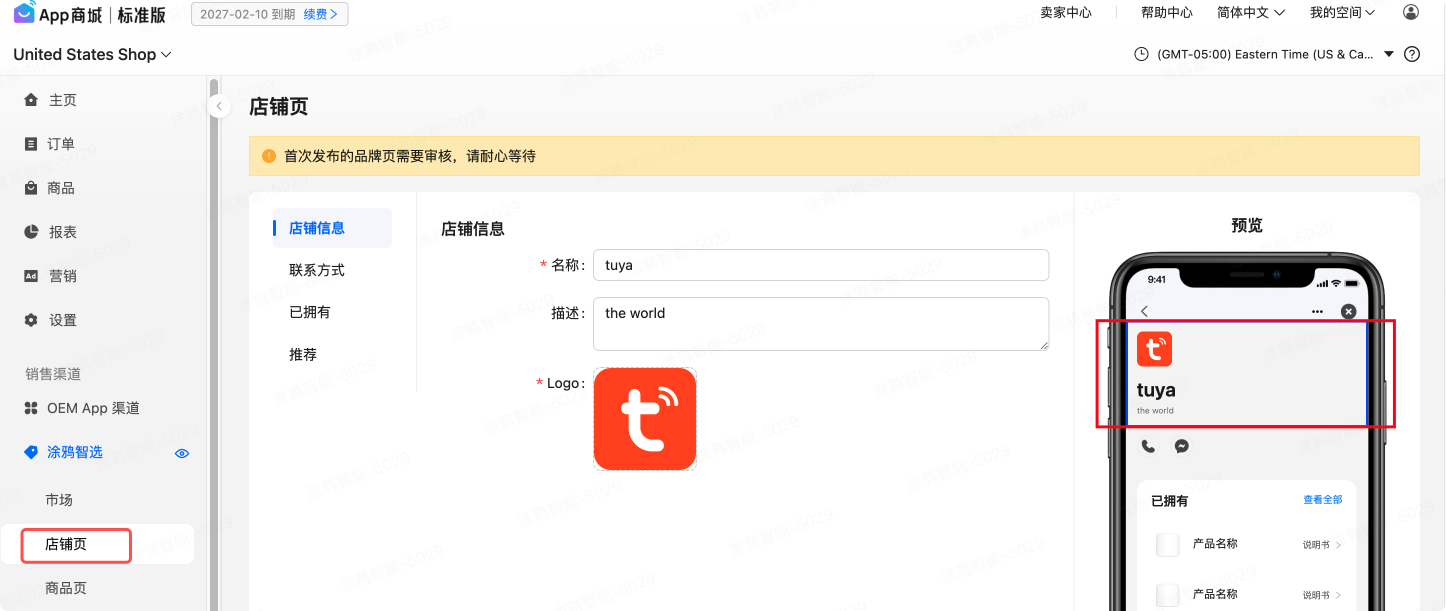1446x611 pixels.
Task: Switch to the 联系方式 tab
Action: click(x=317, y=270)
